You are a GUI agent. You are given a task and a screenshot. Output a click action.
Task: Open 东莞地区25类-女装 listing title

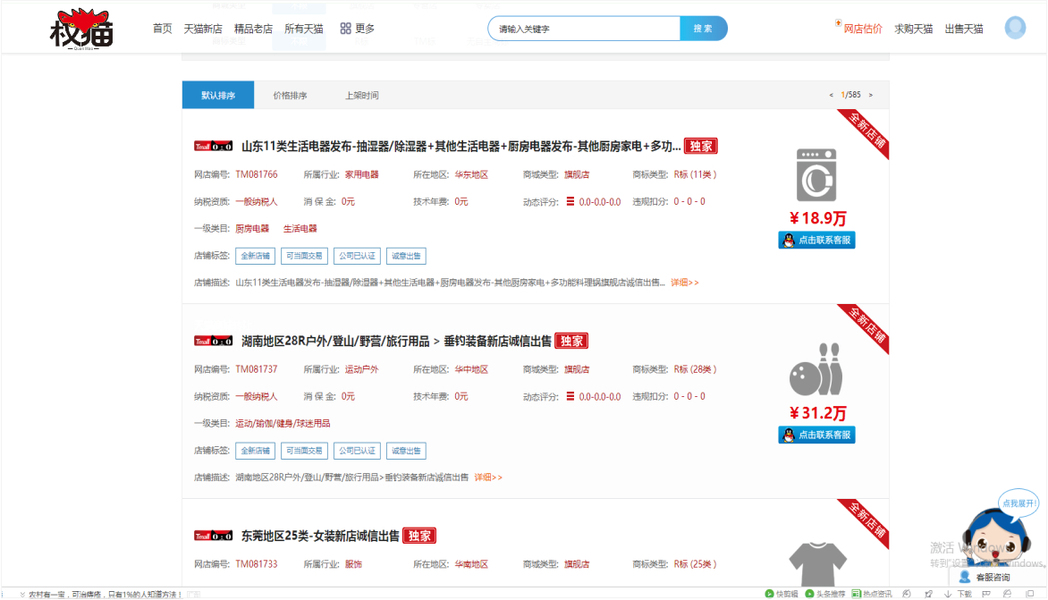(x=320, y=536)
